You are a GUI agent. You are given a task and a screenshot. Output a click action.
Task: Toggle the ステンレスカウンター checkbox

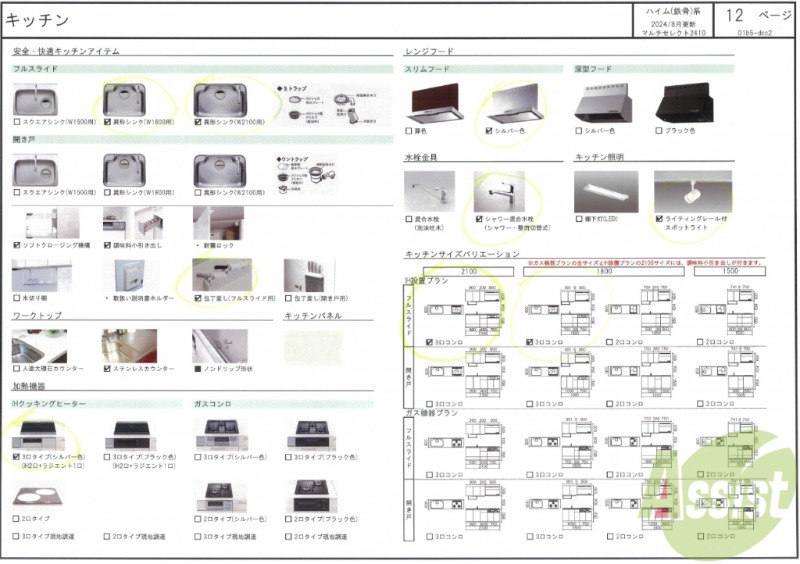(x=106, y=369)
